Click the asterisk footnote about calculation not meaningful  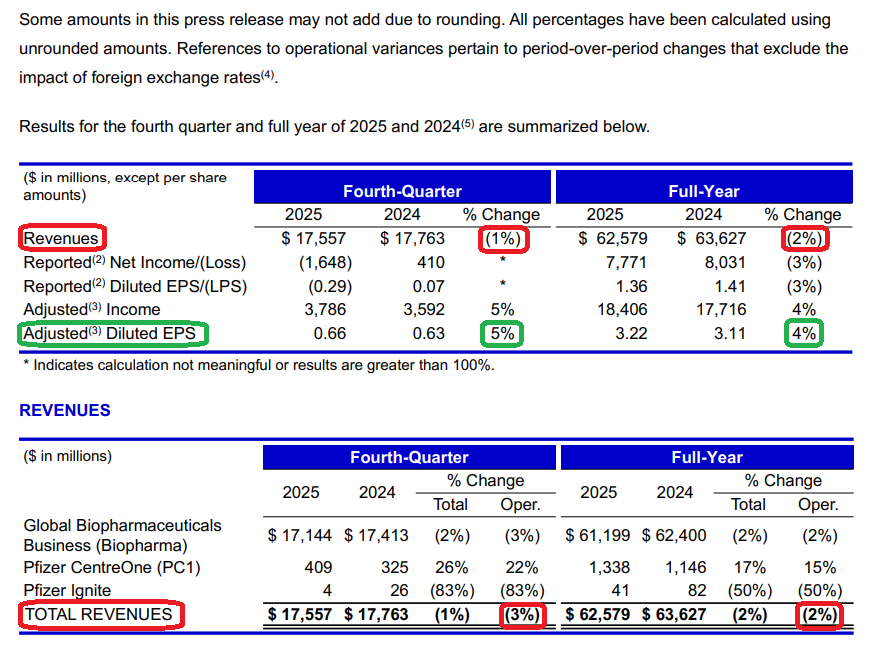(x=258, y=365)
